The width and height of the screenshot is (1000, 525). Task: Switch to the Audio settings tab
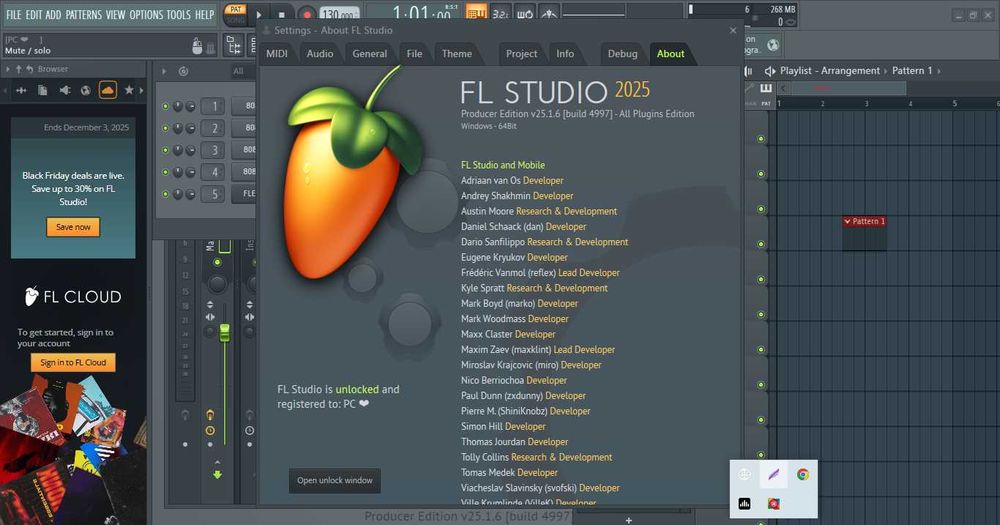click(x=320, y=54)
